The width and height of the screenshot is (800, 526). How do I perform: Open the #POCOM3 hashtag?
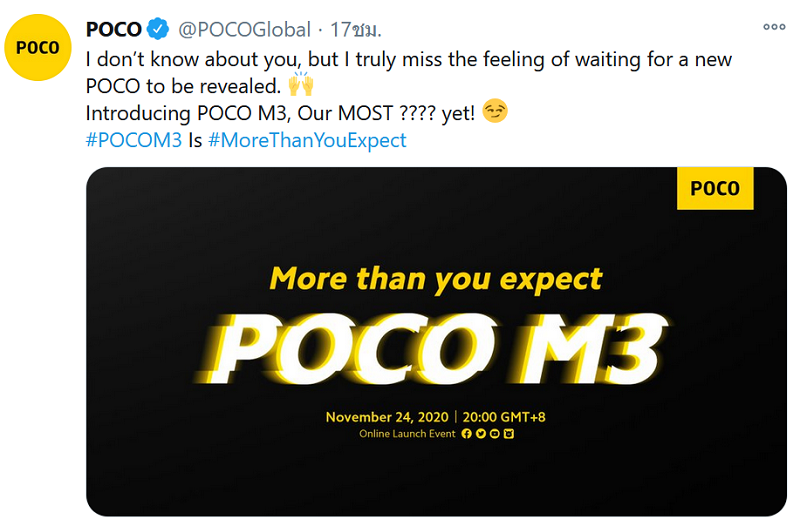coord(134,140)
